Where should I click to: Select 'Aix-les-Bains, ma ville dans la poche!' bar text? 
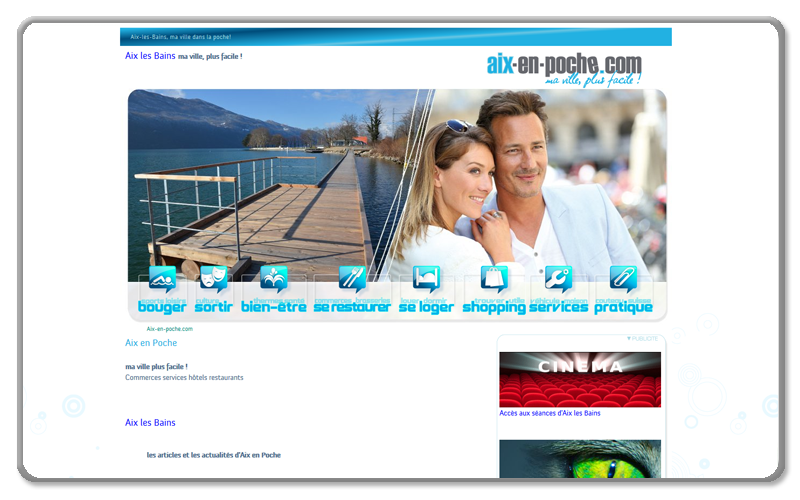(x=181, y=37)
